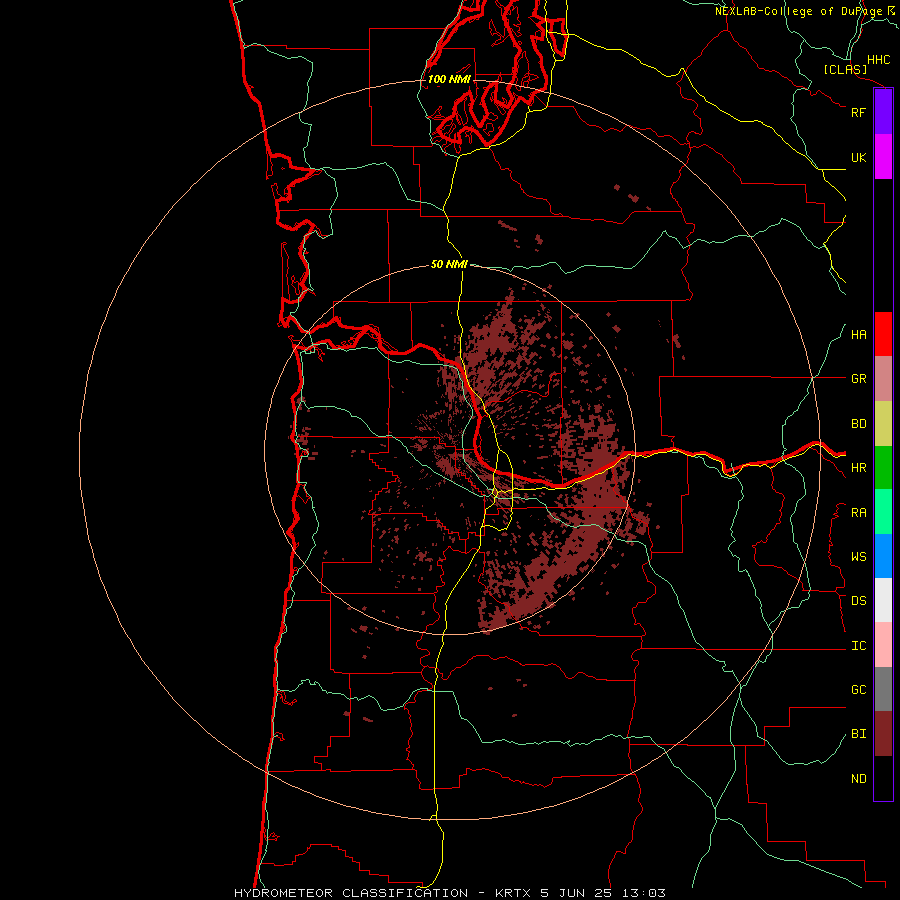Click the IC legend label

pyautogui.click(x=858, y=646)
